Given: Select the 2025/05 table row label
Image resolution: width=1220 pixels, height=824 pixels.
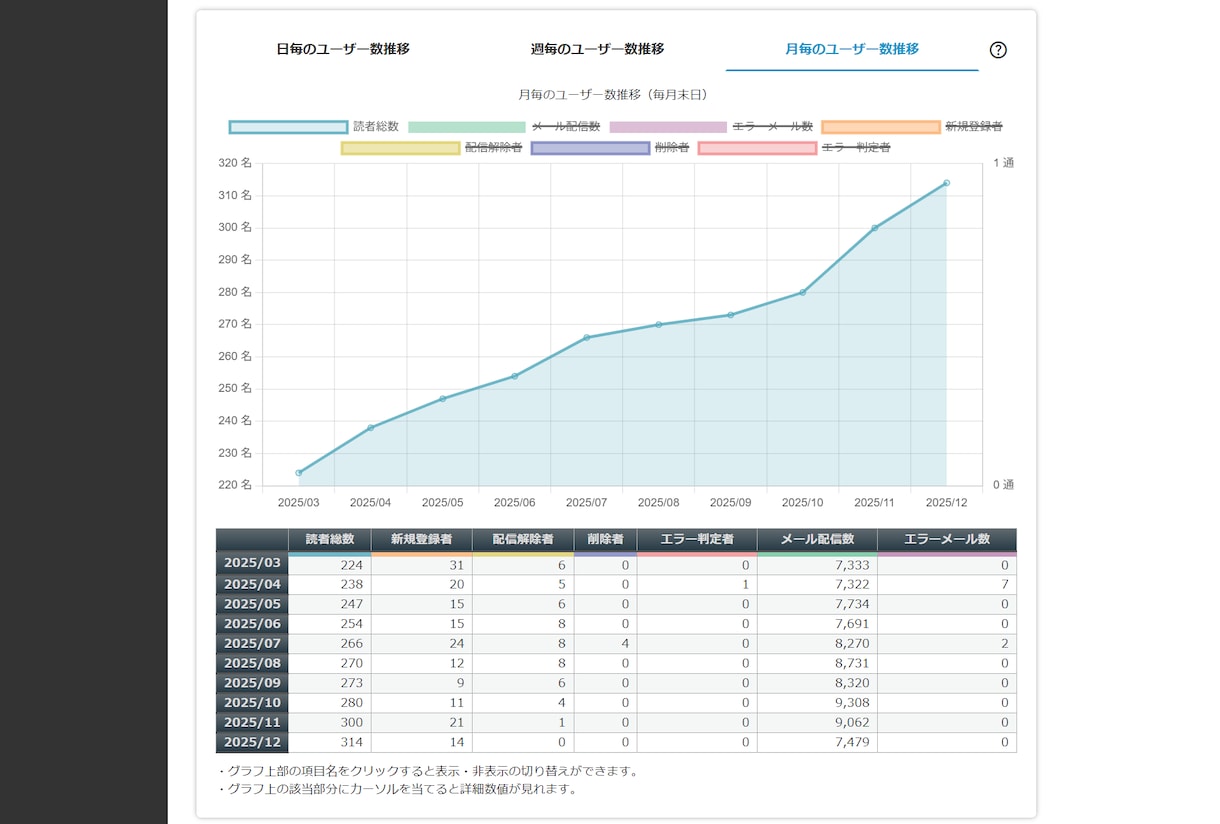Looking at the screenshot, I should coord(252,604).
